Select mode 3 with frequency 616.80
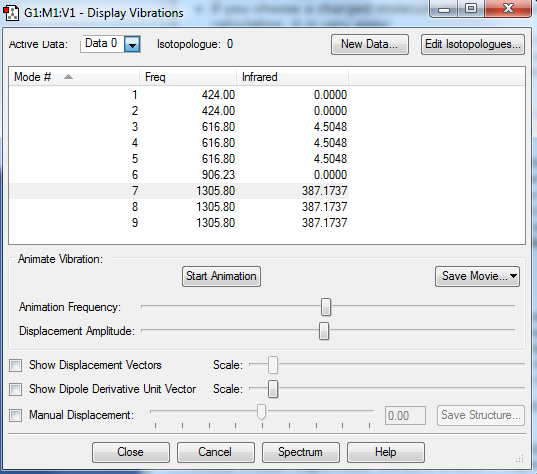Screen dimensions: 537x474 click(x=179, y=127)
